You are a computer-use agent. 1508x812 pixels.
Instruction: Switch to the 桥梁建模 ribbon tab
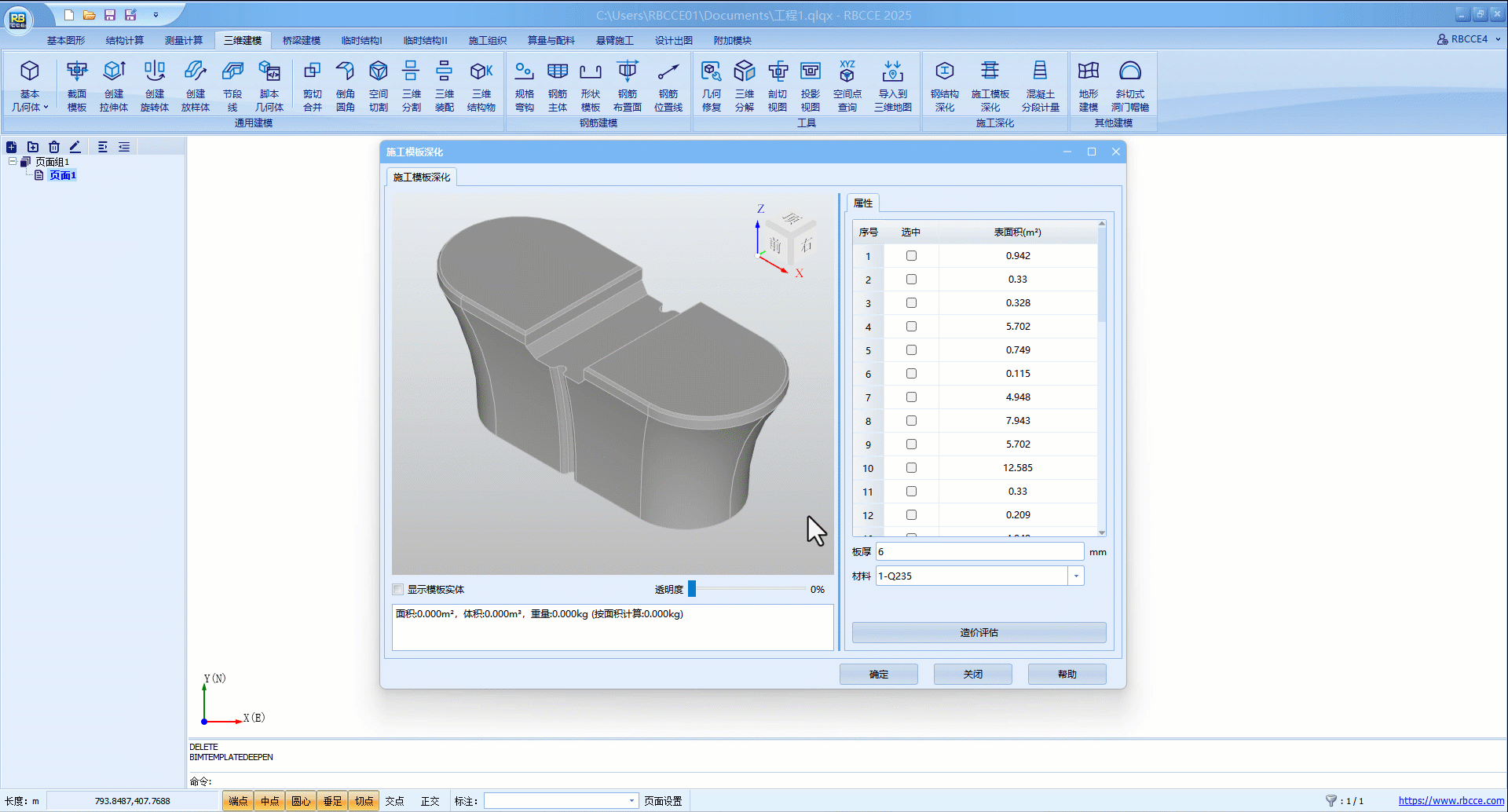coord(302,41)
